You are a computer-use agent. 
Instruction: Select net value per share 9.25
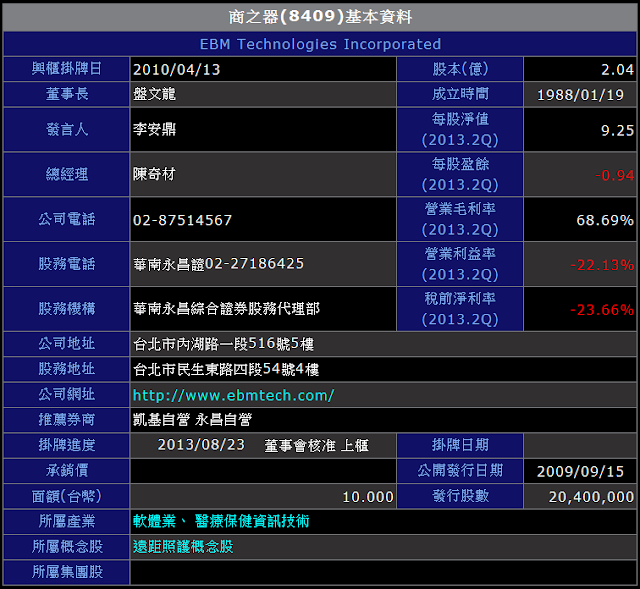pyautogui.click(x=617, y=130)
